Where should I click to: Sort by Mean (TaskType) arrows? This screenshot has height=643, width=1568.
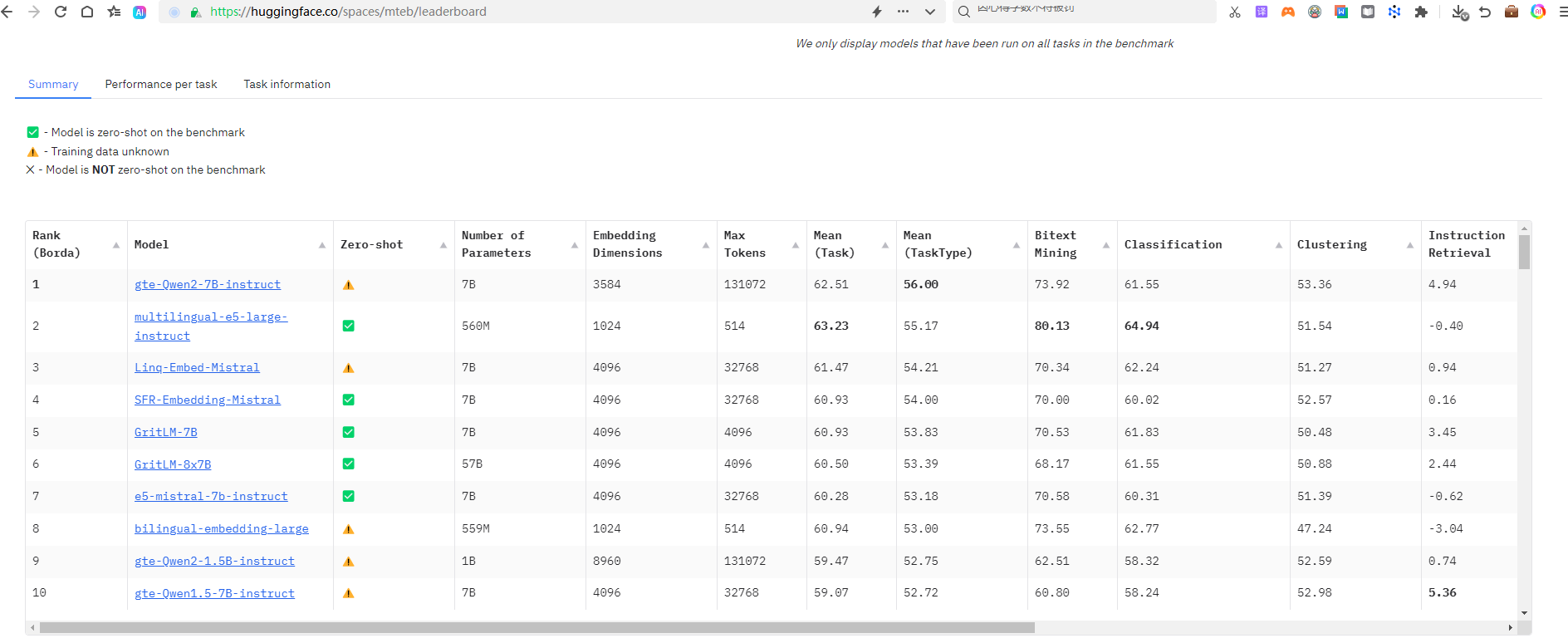click(1017, 245)
